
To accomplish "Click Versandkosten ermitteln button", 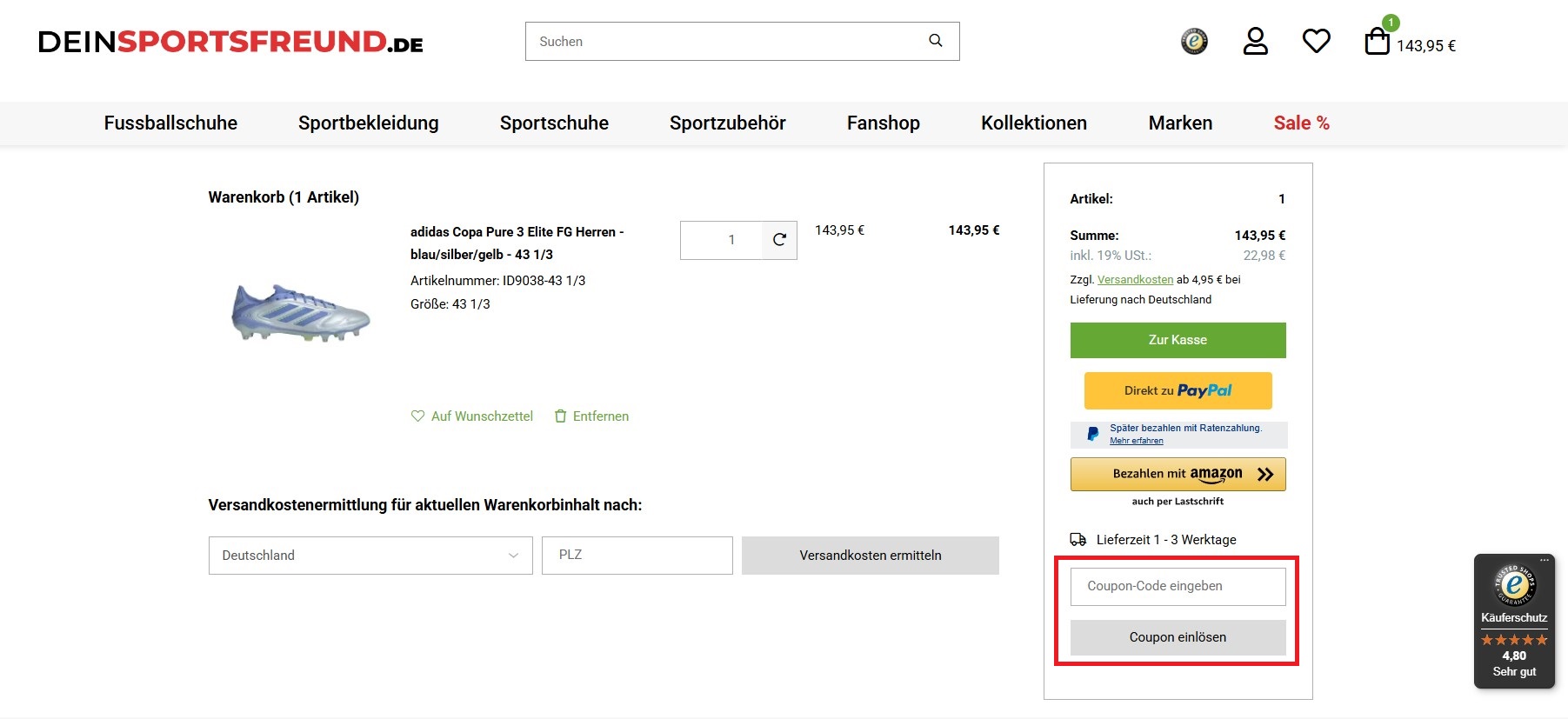I will [x=871, y=556].
